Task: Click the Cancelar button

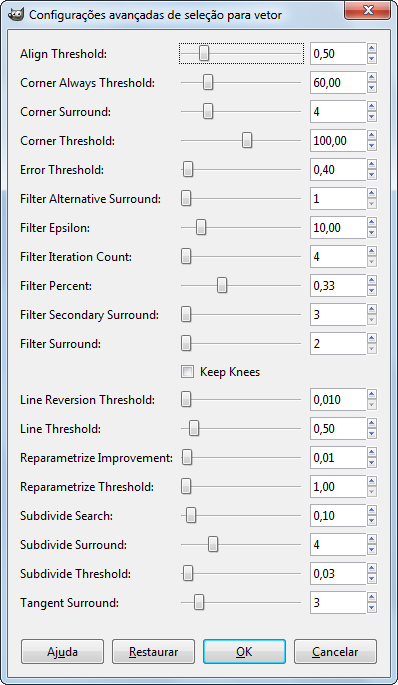Action: 335,652
